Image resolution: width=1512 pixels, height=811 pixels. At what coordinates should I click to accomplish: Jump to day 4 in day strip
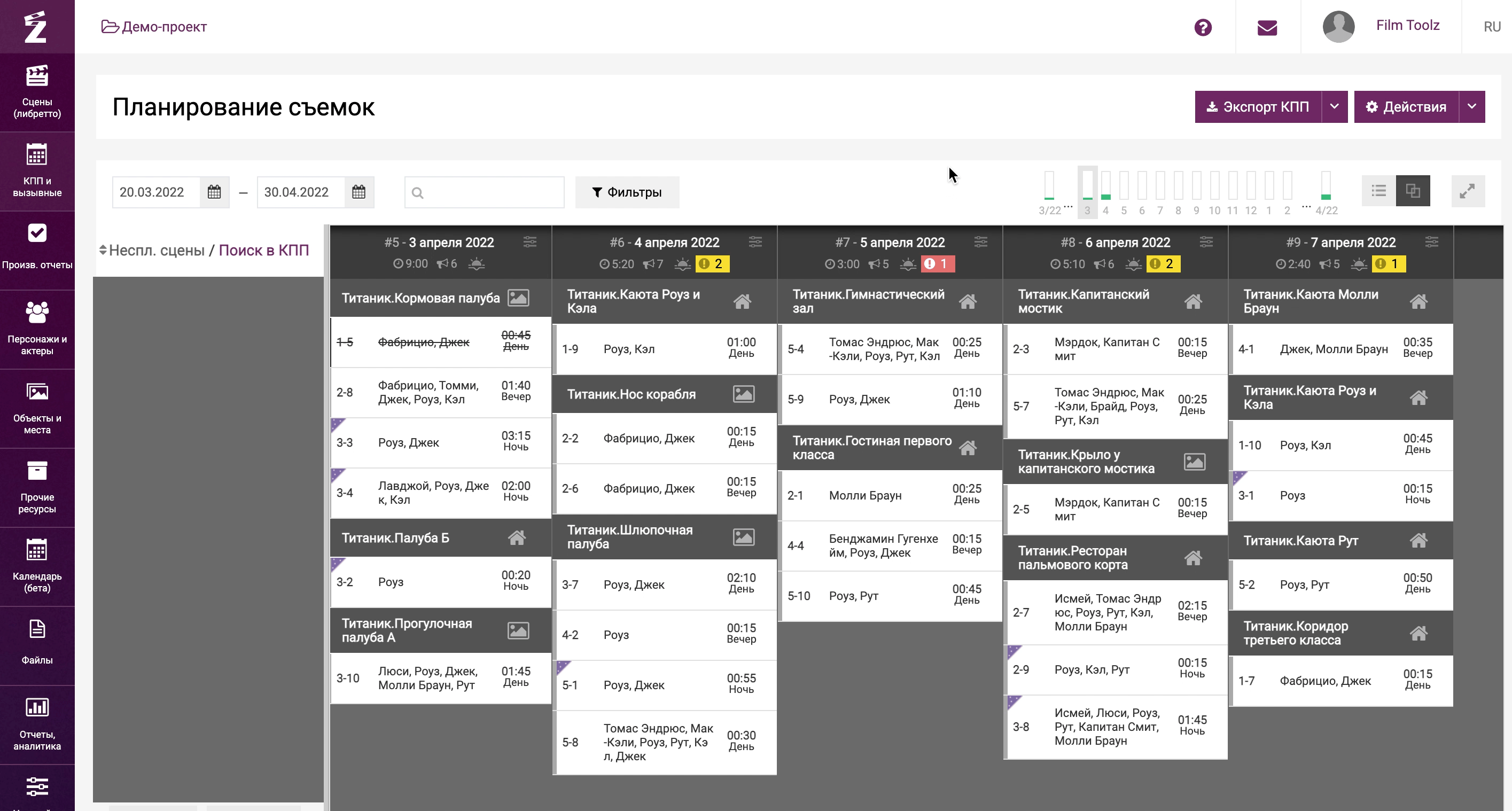click(x=1105, y=192)
